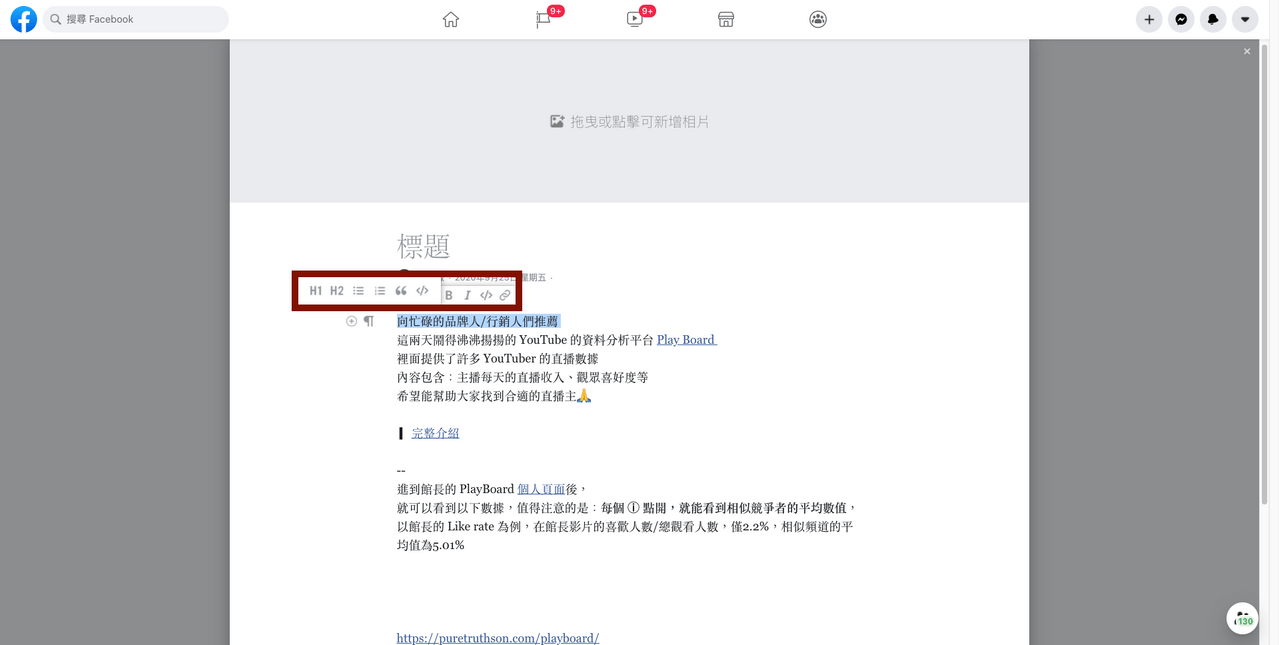Screen dimensions: 1279x645
Task: Insert numbered list from toolbar
Action: pos(380,291)
